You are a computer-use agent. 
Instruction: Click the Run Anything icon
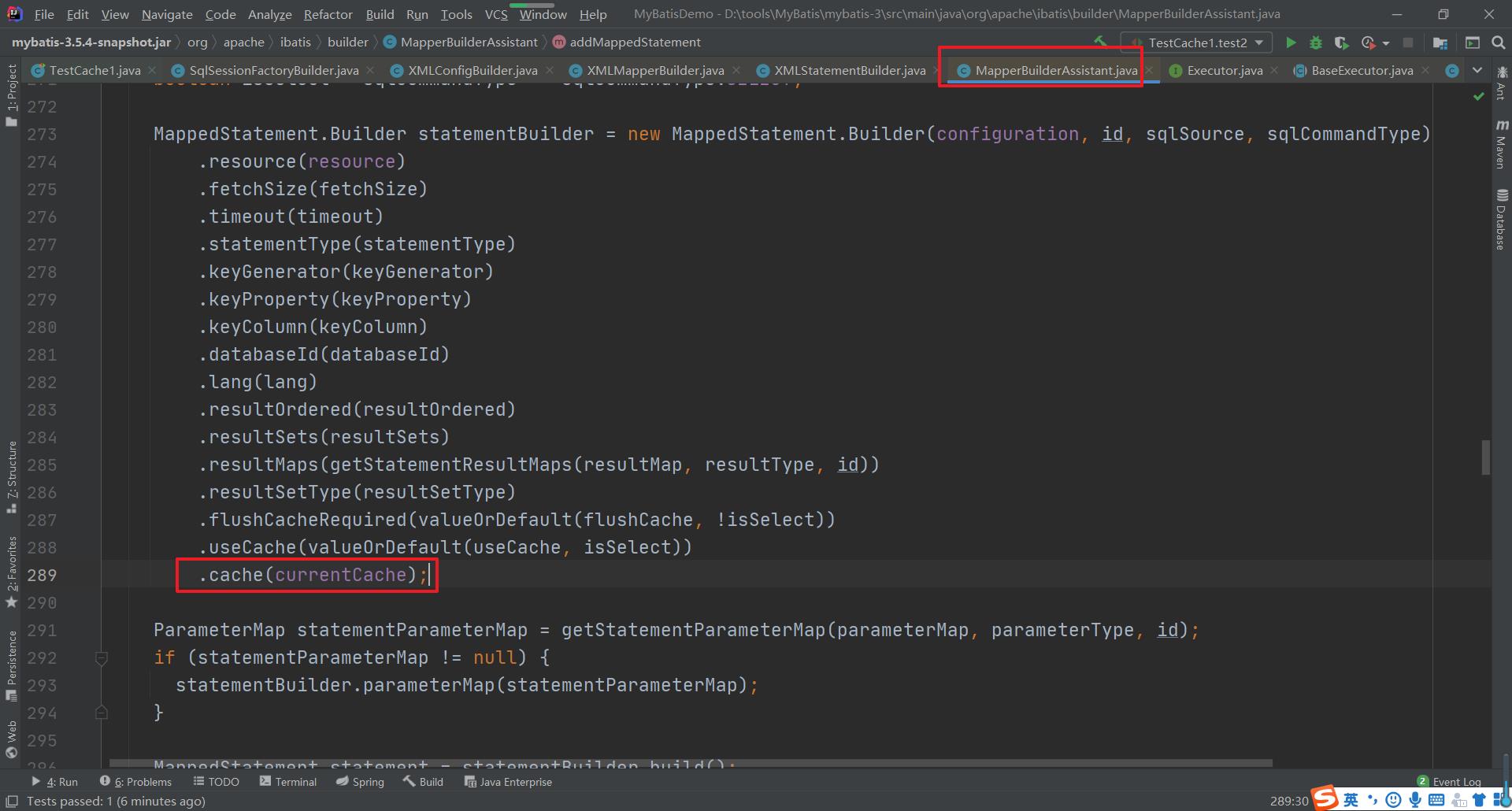1472,43
